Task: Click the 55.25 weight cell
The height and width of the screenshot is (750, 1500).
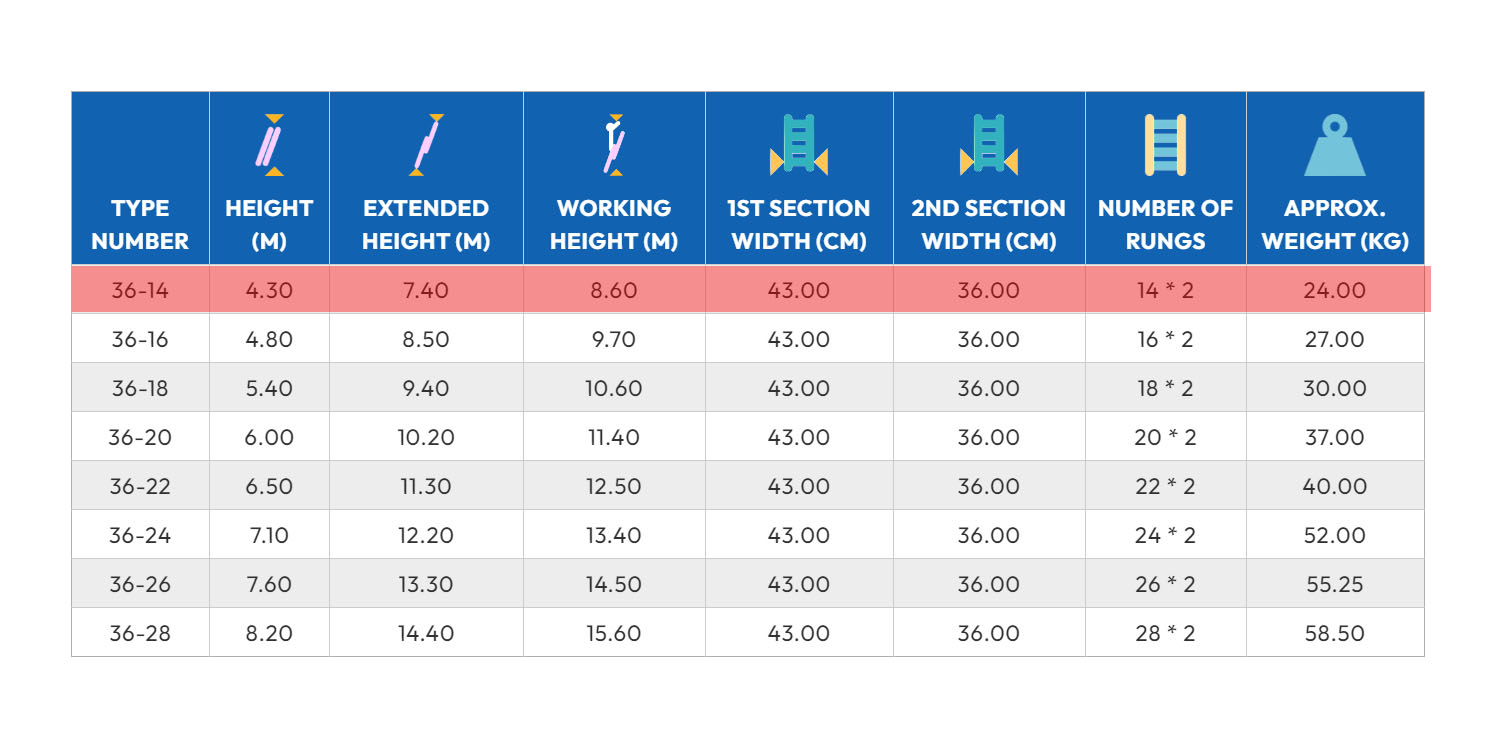Action: click(x=1334, y=585)
